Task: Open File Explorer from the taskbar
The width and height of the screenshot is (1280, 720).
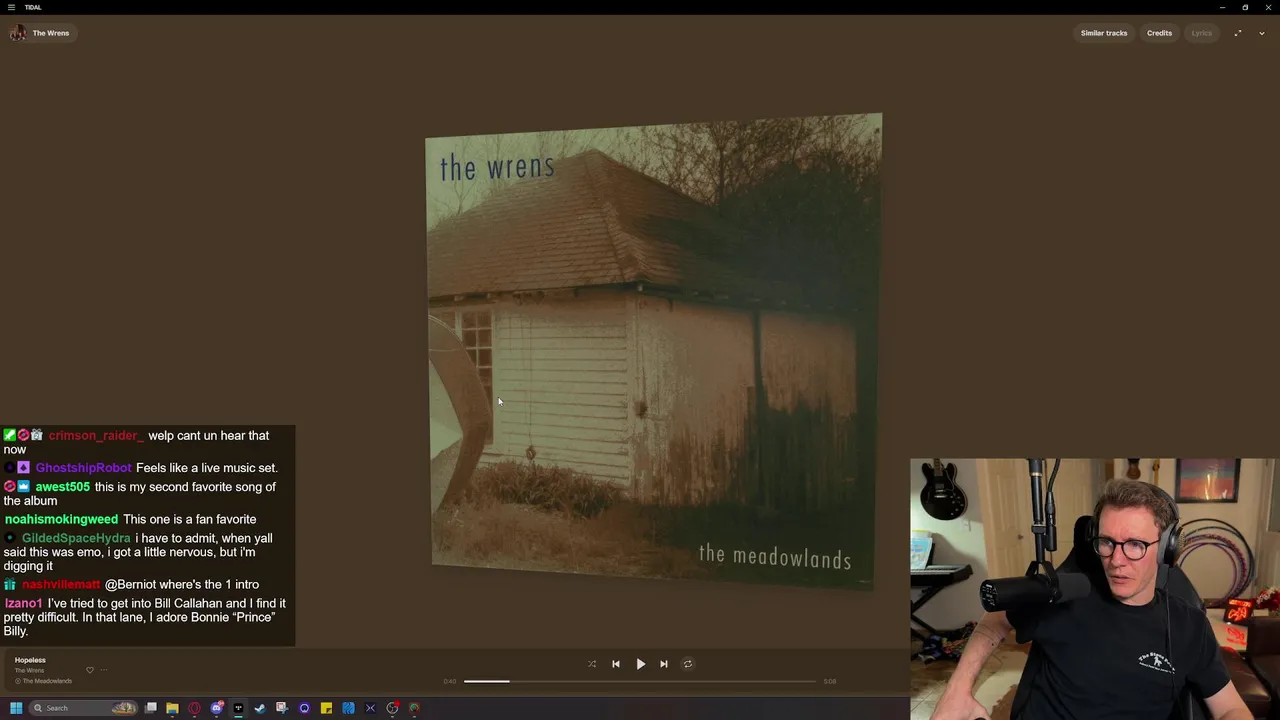Action: [172, 708]
